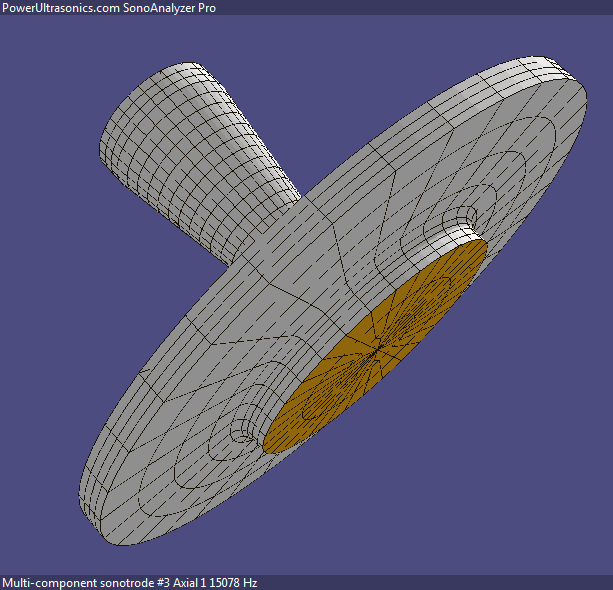Select the orange circular sonotrode face

point(375,347)
